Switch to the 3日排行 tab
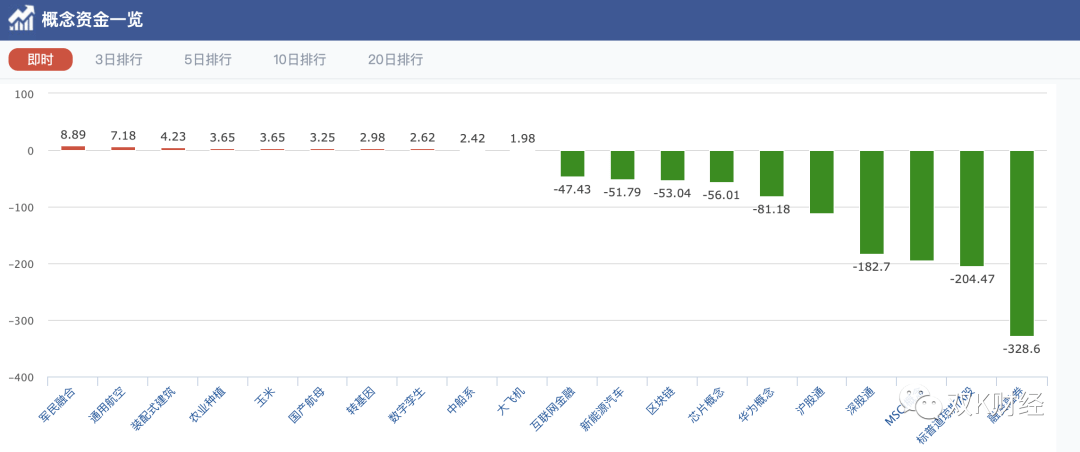Screen dimensions: 1080x452 [x=118, y=59]
